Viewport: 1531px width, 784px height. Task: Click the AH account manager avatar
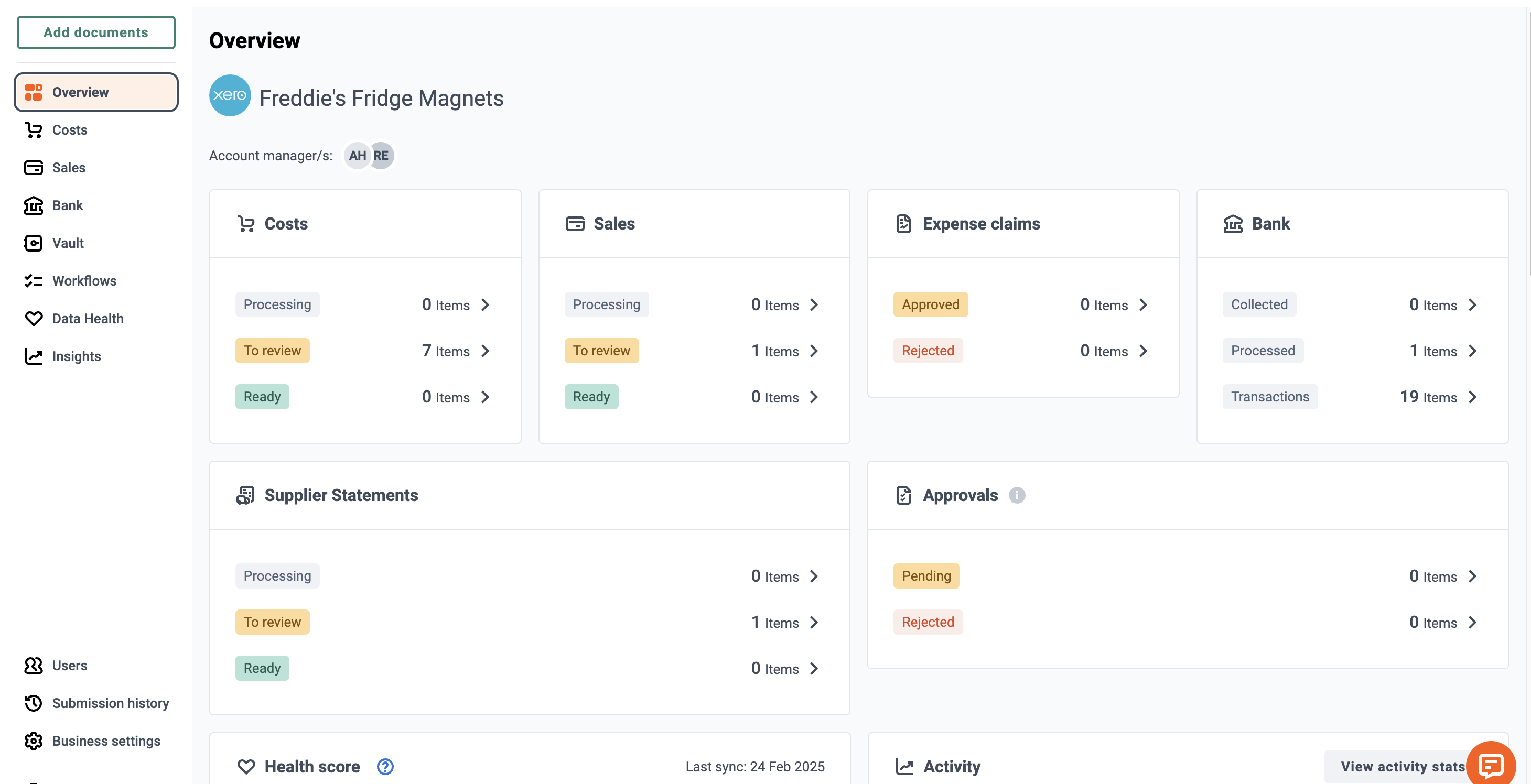coord(357,156)
